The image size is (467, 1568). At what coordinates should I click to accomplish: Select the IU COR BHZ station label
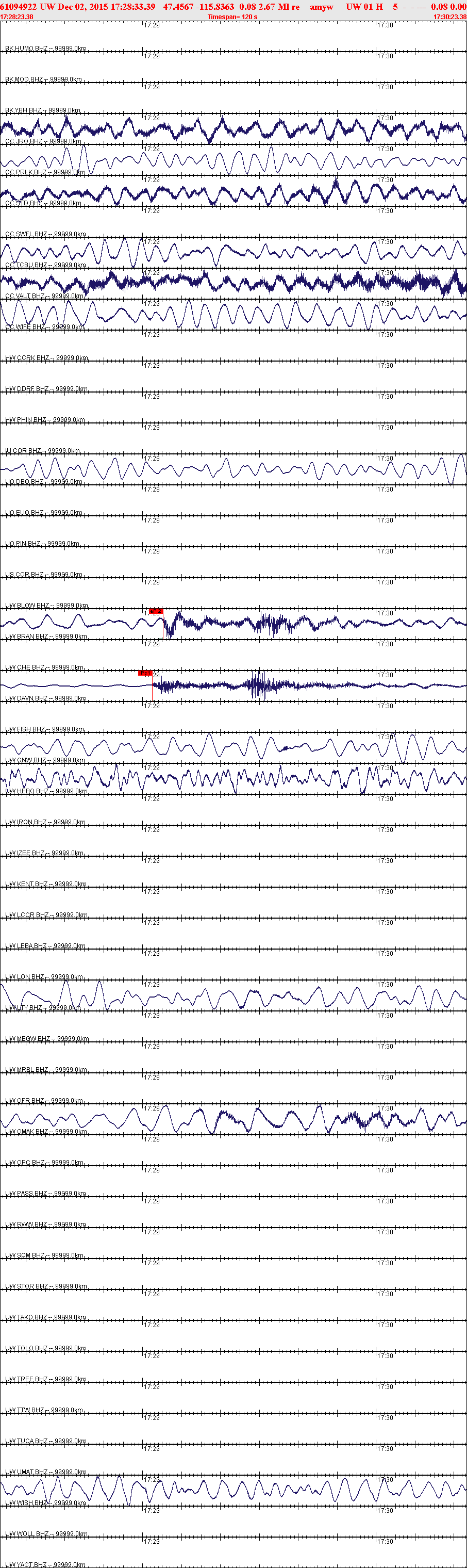[43, 451]
